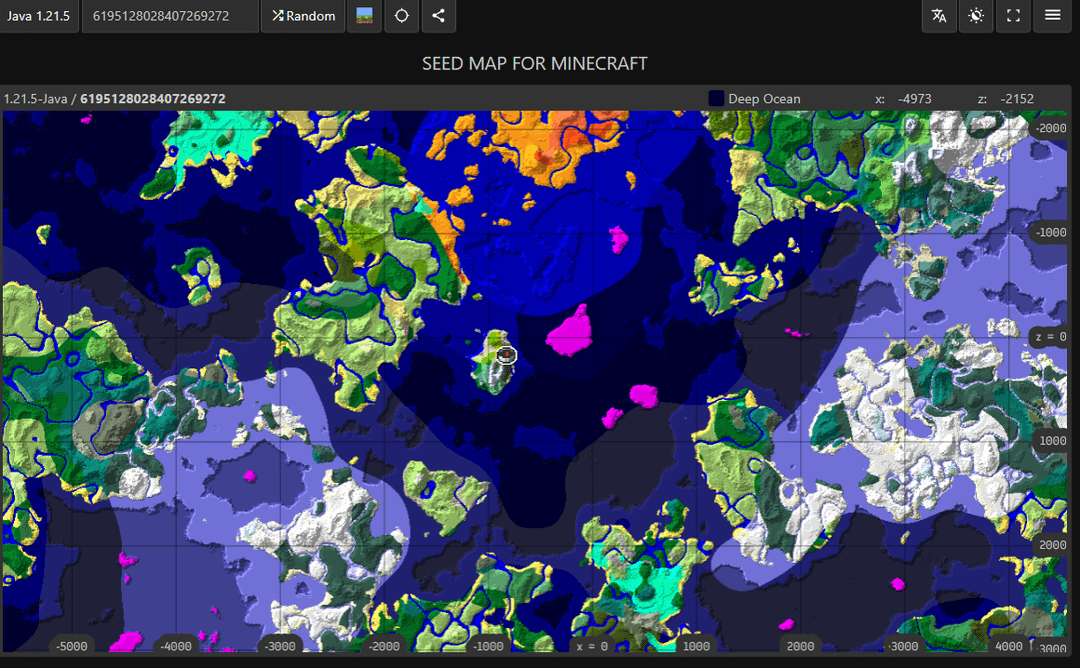Click the go-to-coordinates crosshair icon

tap(401, 16)
